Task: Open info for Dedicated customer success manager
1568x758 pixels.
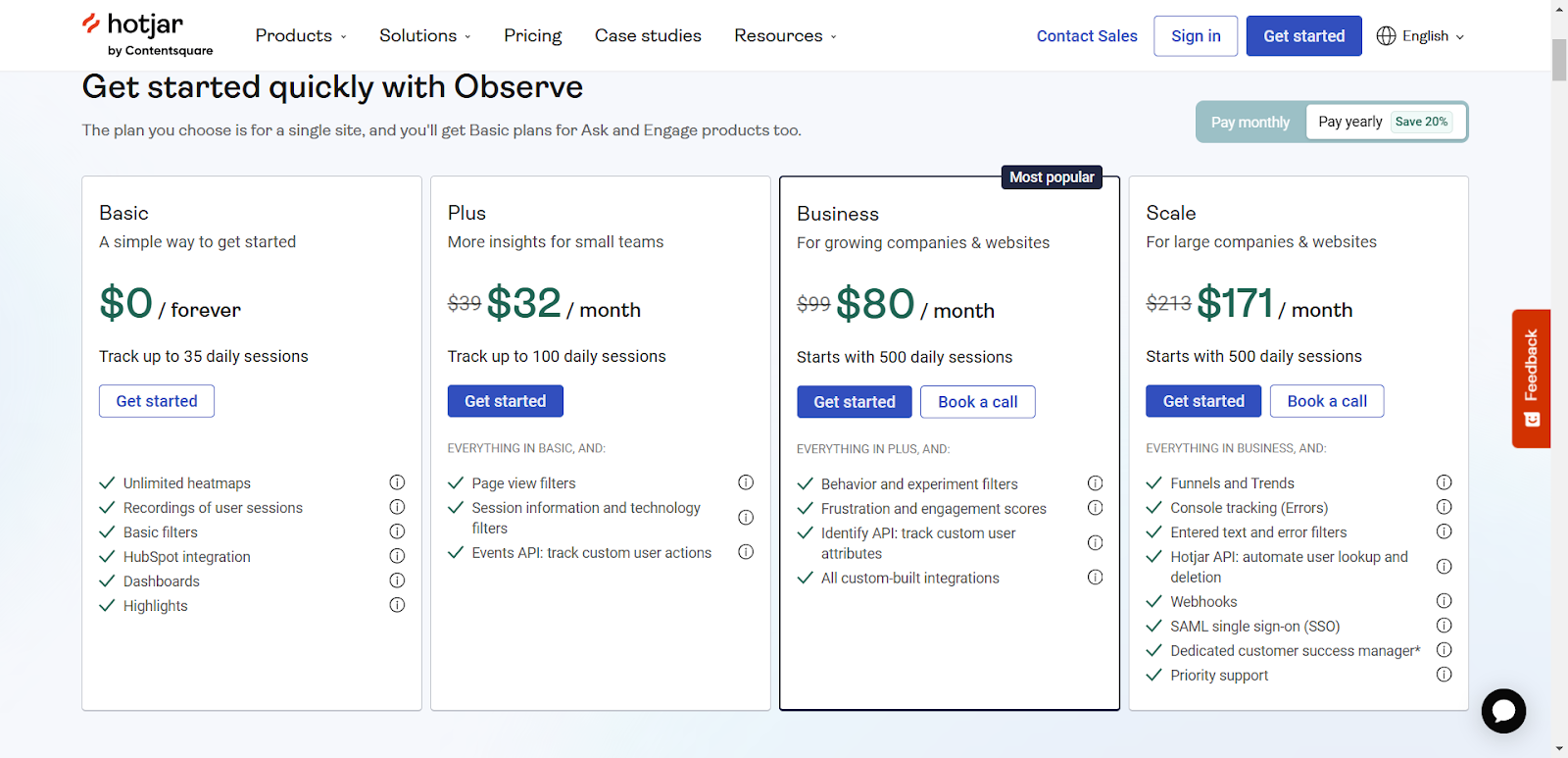Action: (x=1445, y=650)
